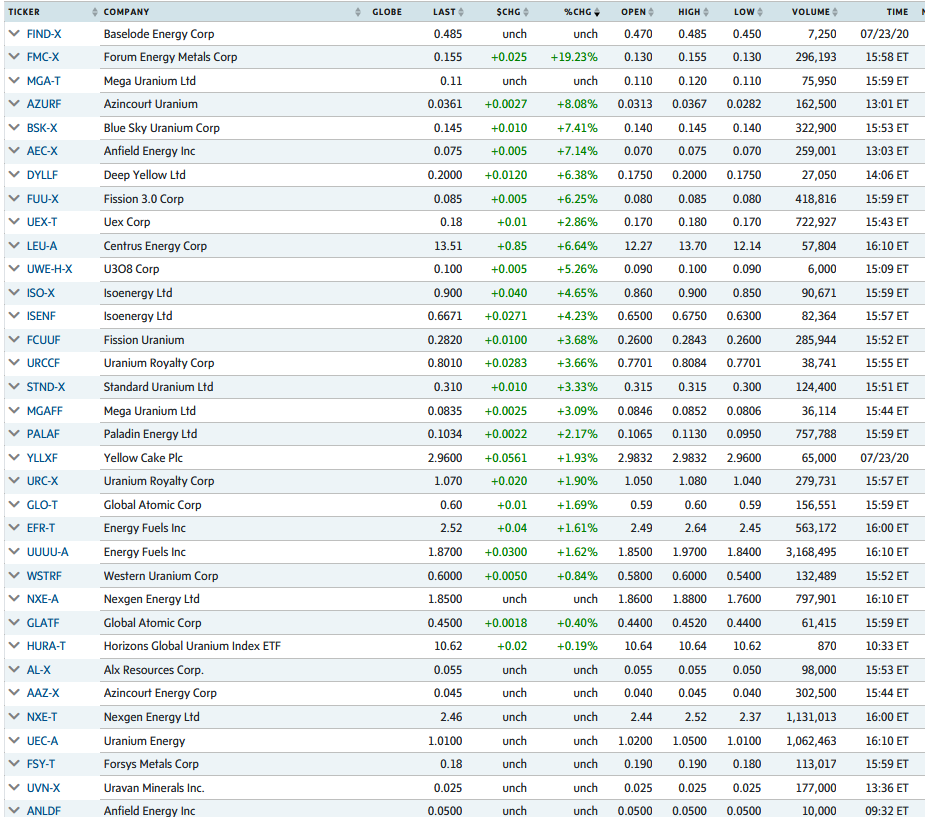Select Western Uranium Corp company name
The height and width of the screenshot is (817, 925).
(x=161, y=576)
